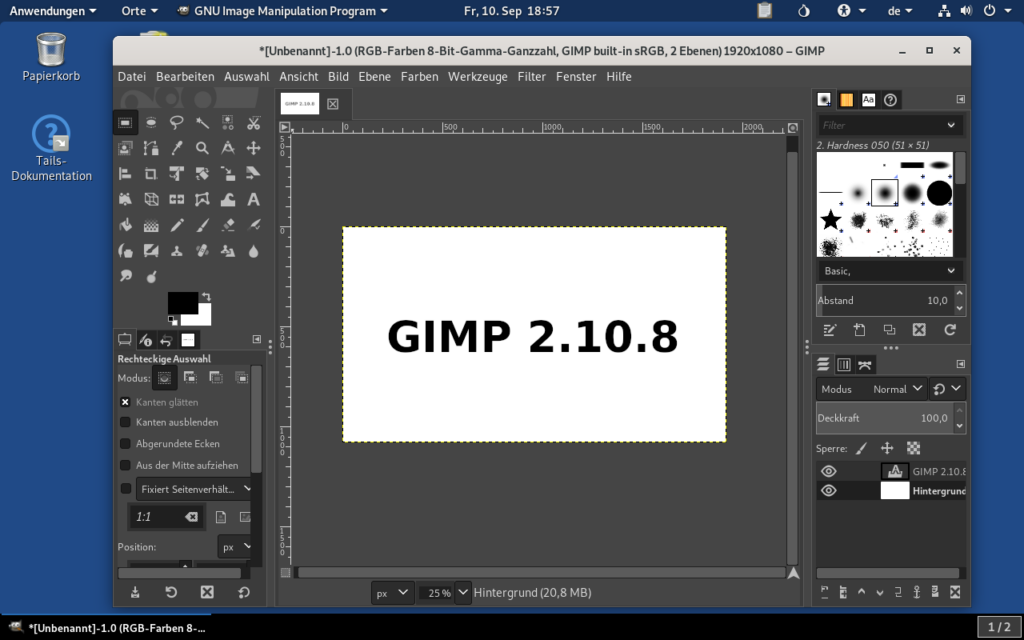1024x640 pixels.
Task: Replace selection mode button
Action: click(x=165, y=377)
